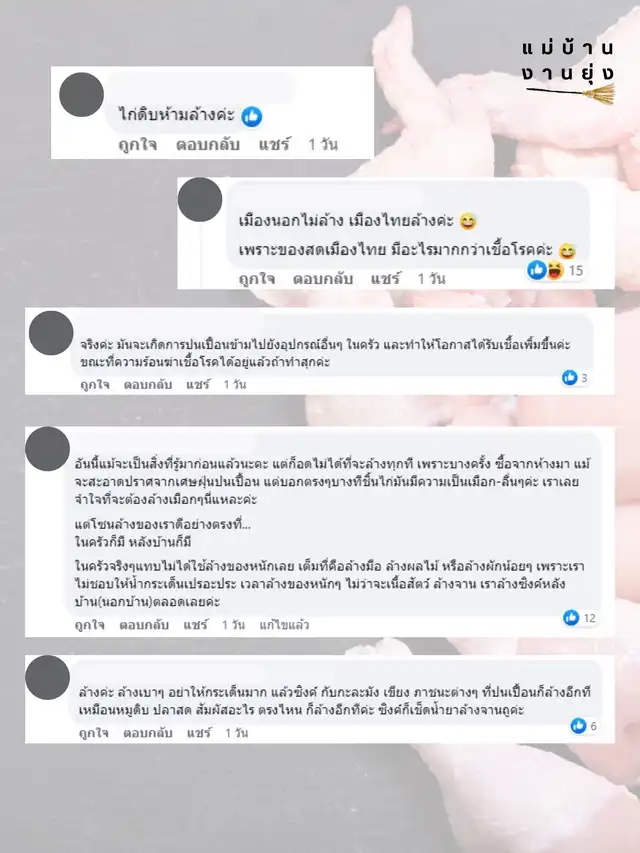This screenshot has height=853, width=640.
Task: Click the thumbs-up icon showing 12 likes
Action: pos(571,617)
